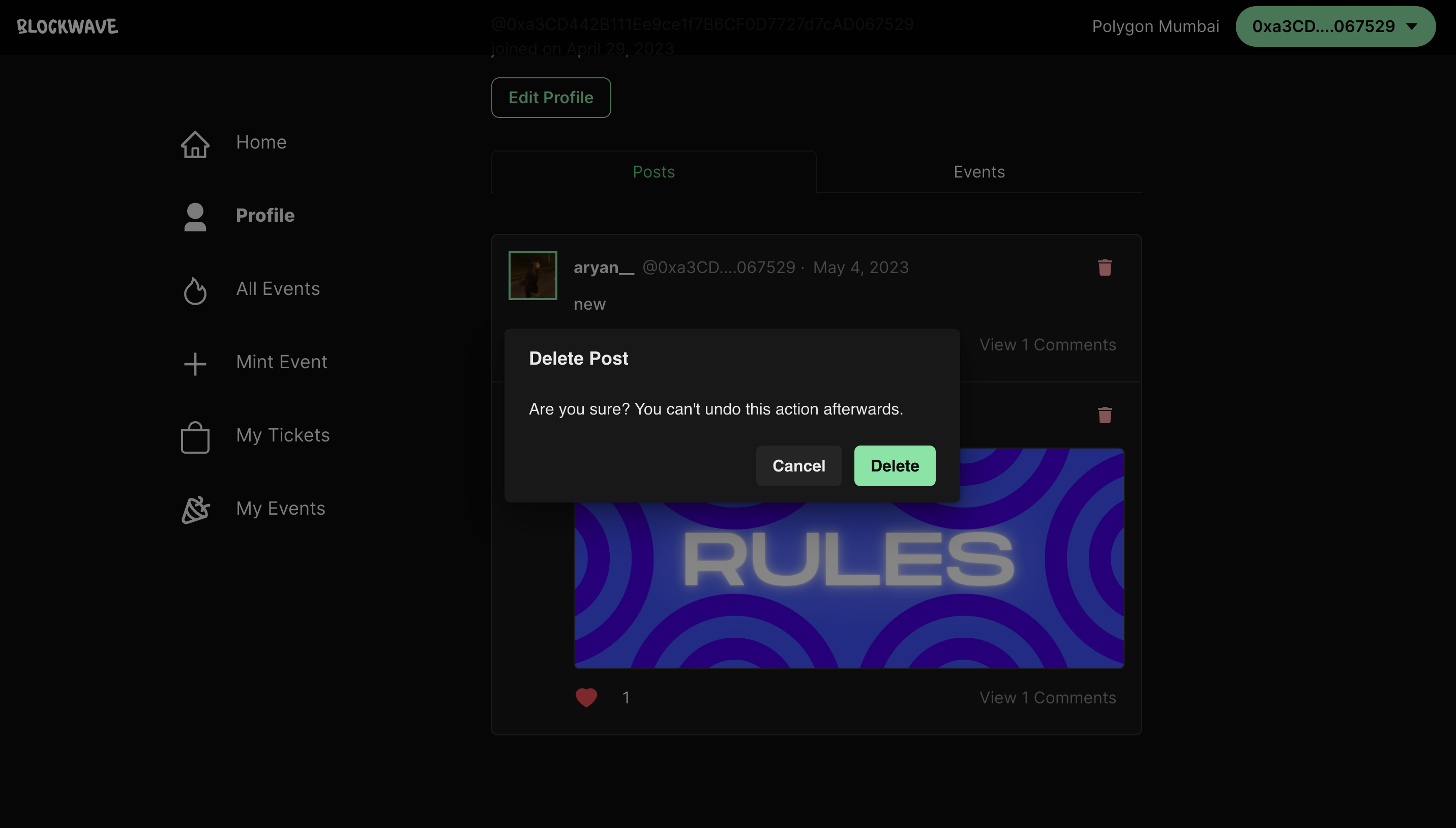Viewport: 1456px width, 828px height.
Task: Expand the wallet address dropdown arrow
Action: [x=1412, y=26]
